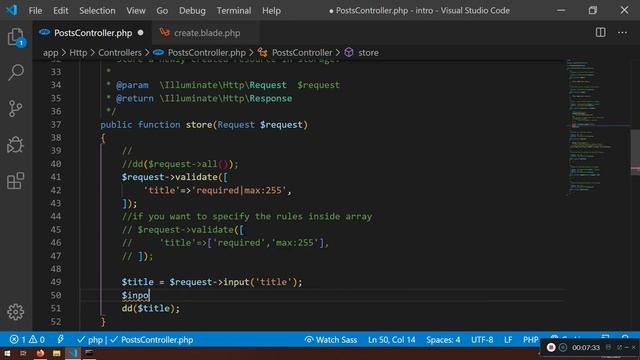Viewport: 640px width, 360px height.
Task: Open the errors and warnings problems indicator
Action: (x=27, y=340)
